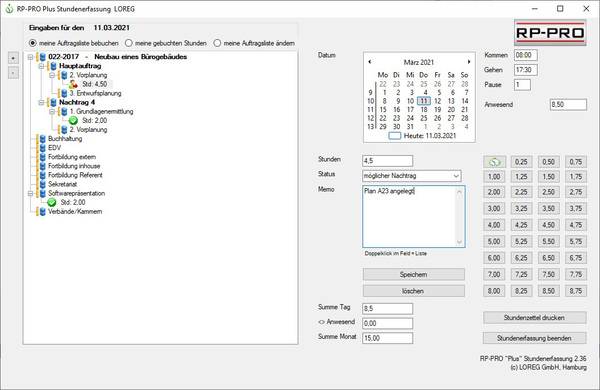The image size is (600, 390).
Task: Select the 3. Entwurfsplanung tree entry
Action: [x=95, y=93]
